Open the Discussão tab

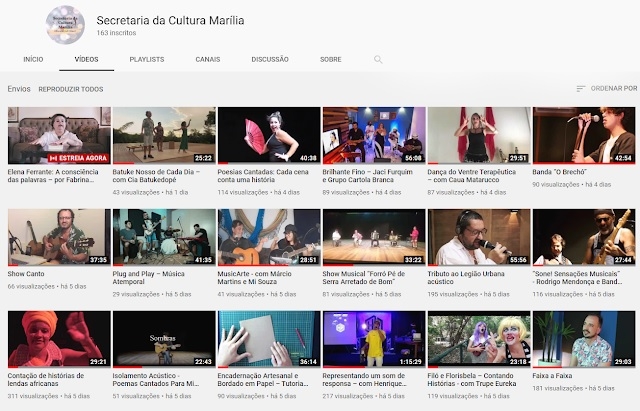tap(270, 60)
